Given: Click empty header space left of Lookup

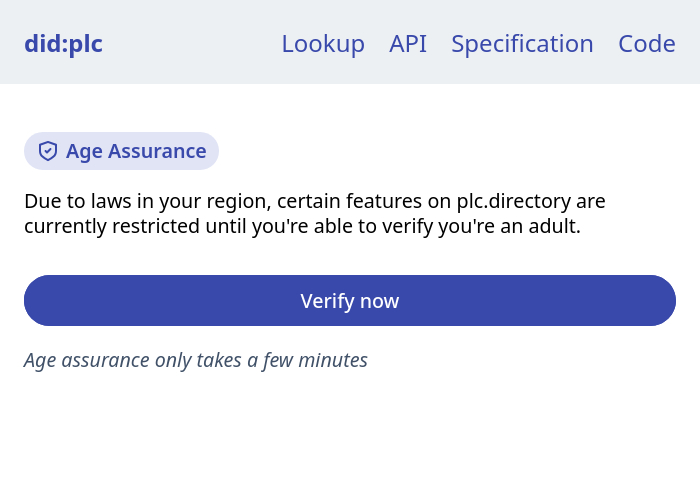Looking at the screenshot, I should pos(190,44).
